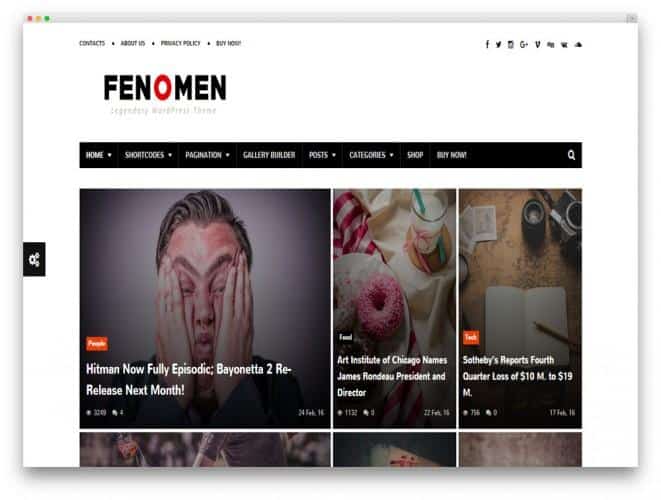Screen dimensions: 661x500
Task: Open the Art Institute of Chicago article
Action: (x=392, y=376)
